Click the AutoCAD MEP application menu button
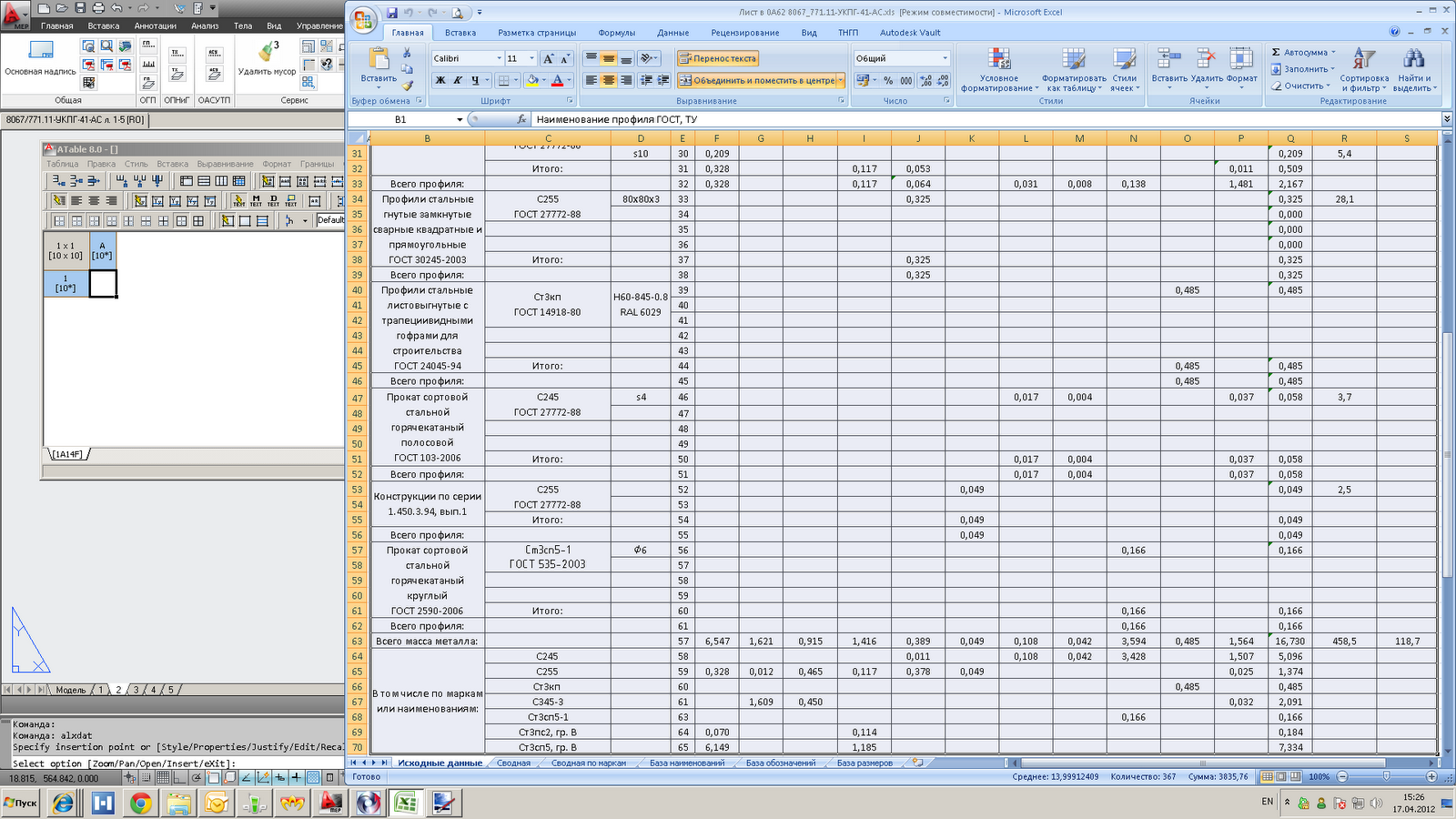 click(15, 15)
